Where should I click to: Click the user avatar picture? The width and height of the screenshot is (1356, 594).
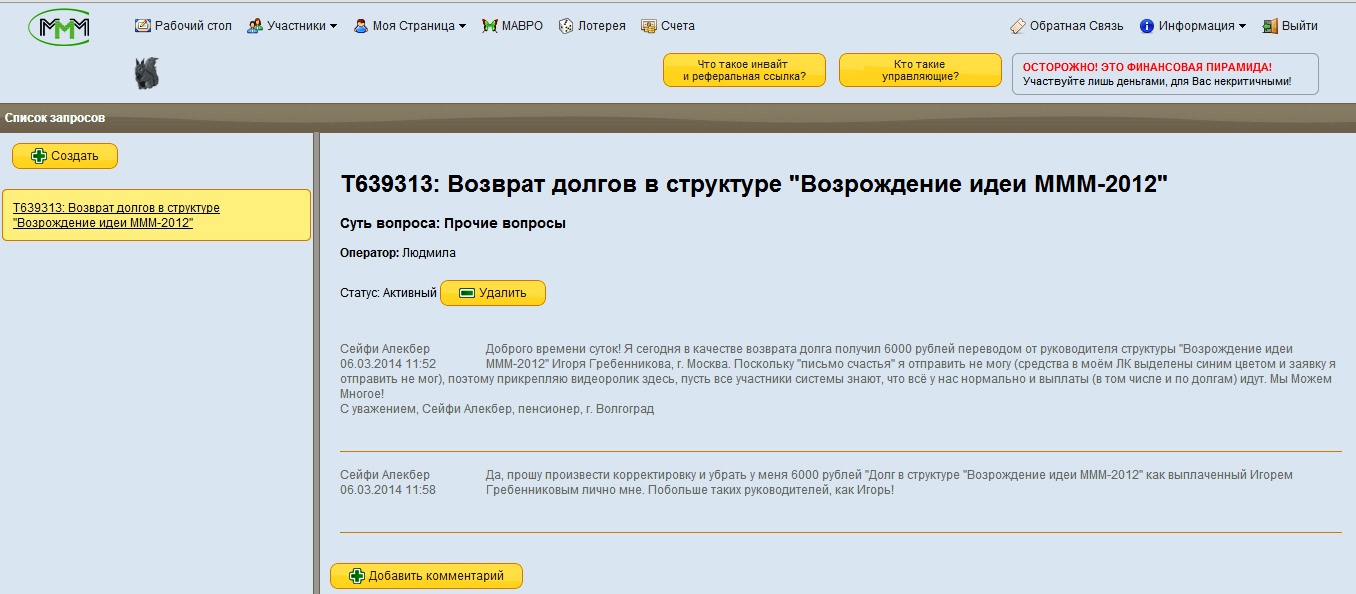(147, 73)
